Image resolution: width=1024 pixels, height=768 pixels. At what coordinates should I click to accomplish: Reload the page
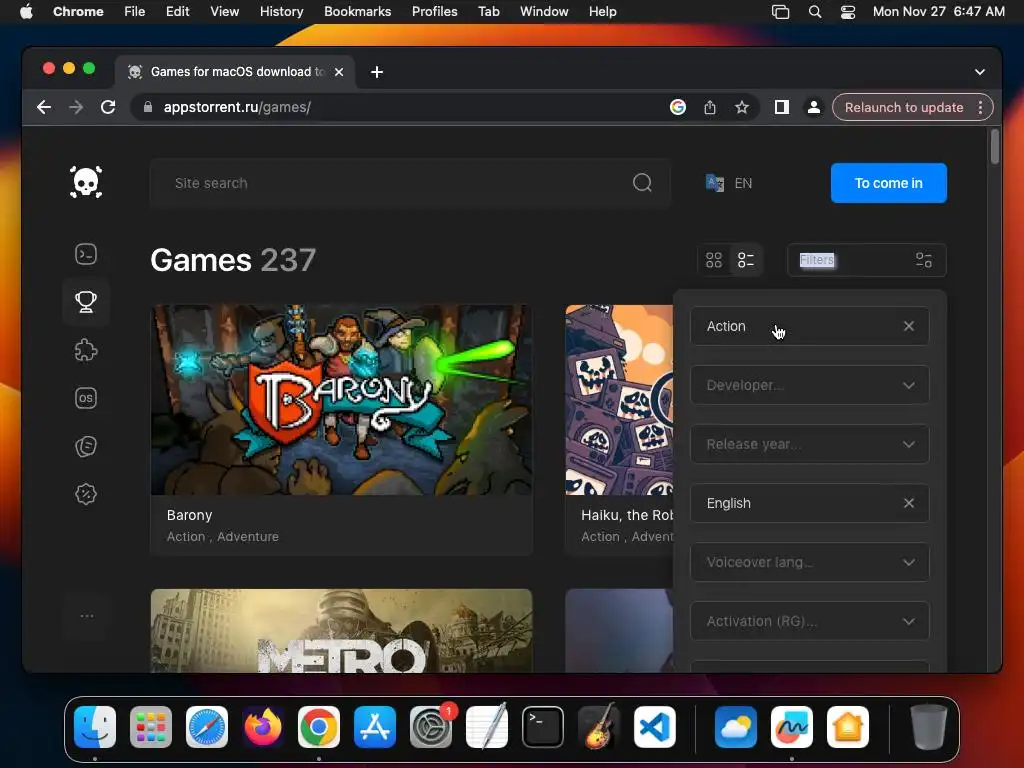pyautogui.click(x=108, y=107)
